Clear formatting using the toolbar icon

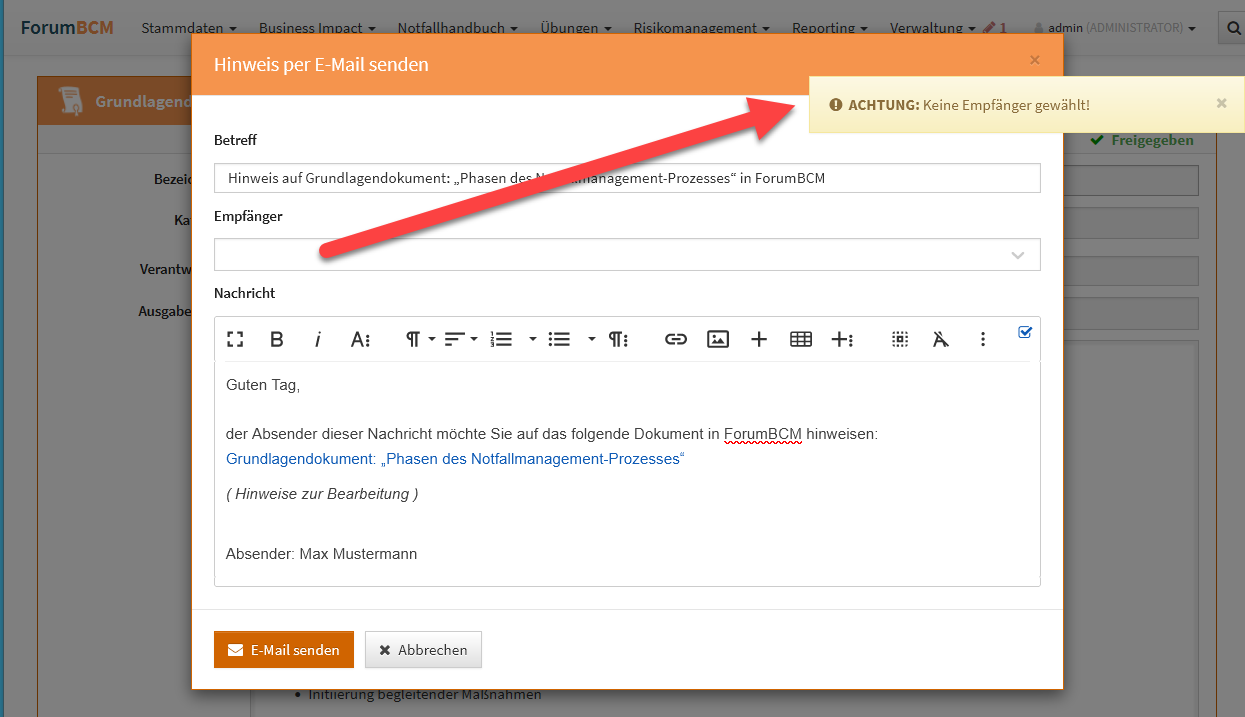click(x=940, y=339)
